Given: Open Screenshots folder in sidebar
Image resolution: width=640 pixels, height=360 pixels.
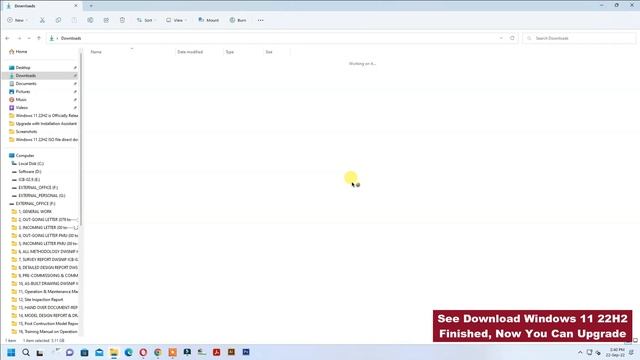Looking at the screenshot, I should 27,131.
